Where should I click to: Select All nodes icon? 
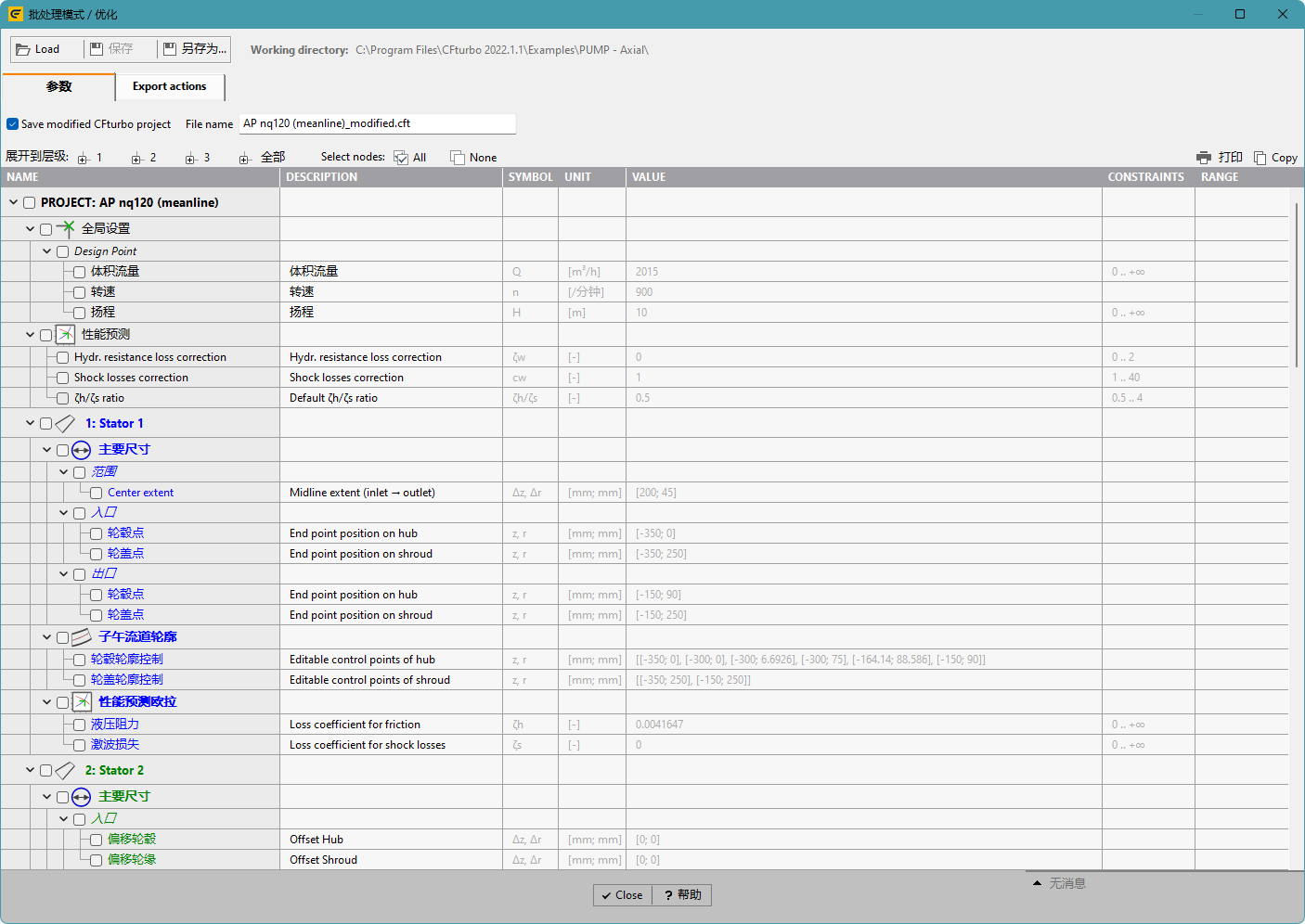coord(401,158)
